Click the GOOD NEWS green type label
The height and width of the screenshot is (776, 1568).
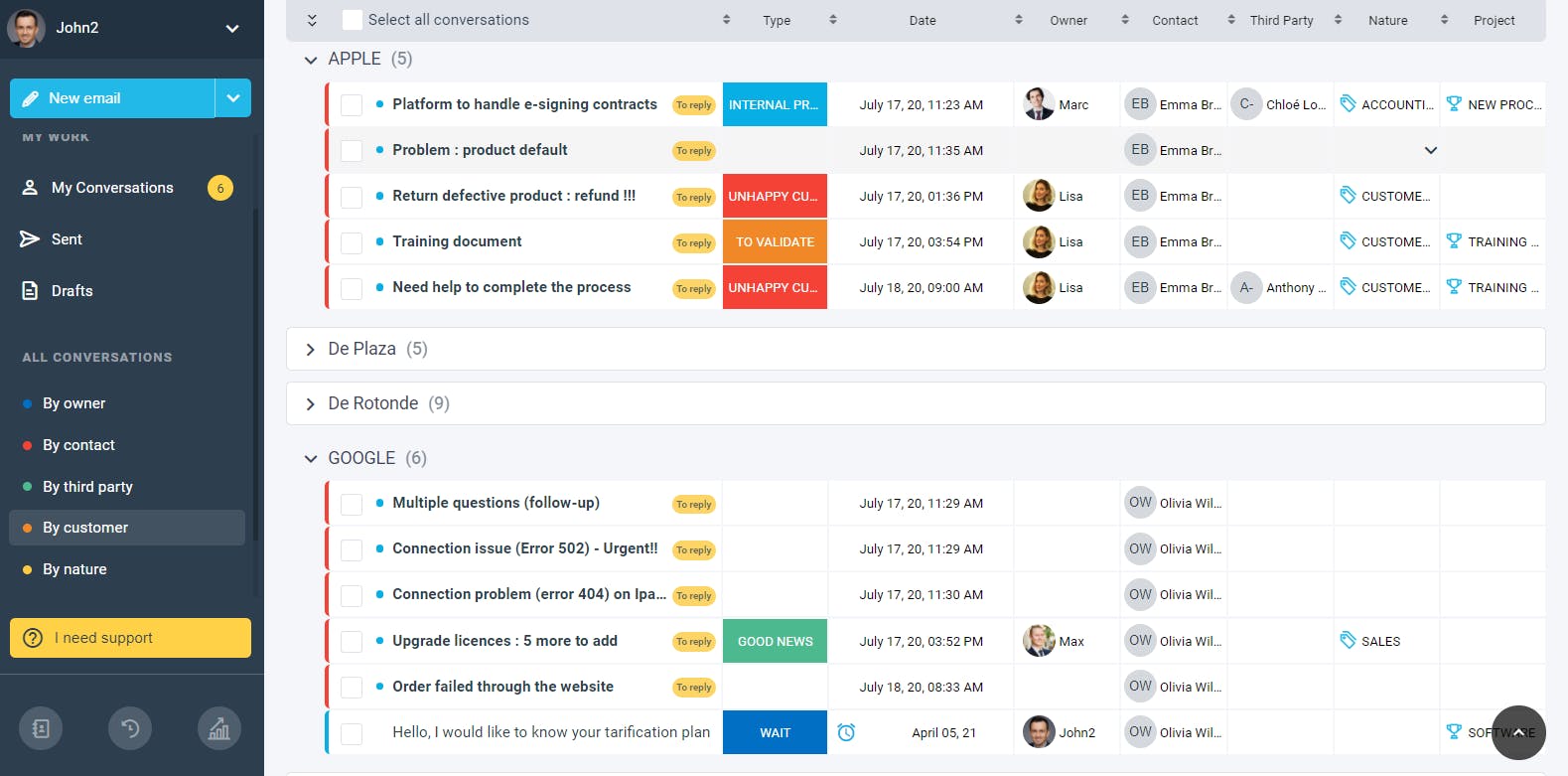tap(775, 641)
